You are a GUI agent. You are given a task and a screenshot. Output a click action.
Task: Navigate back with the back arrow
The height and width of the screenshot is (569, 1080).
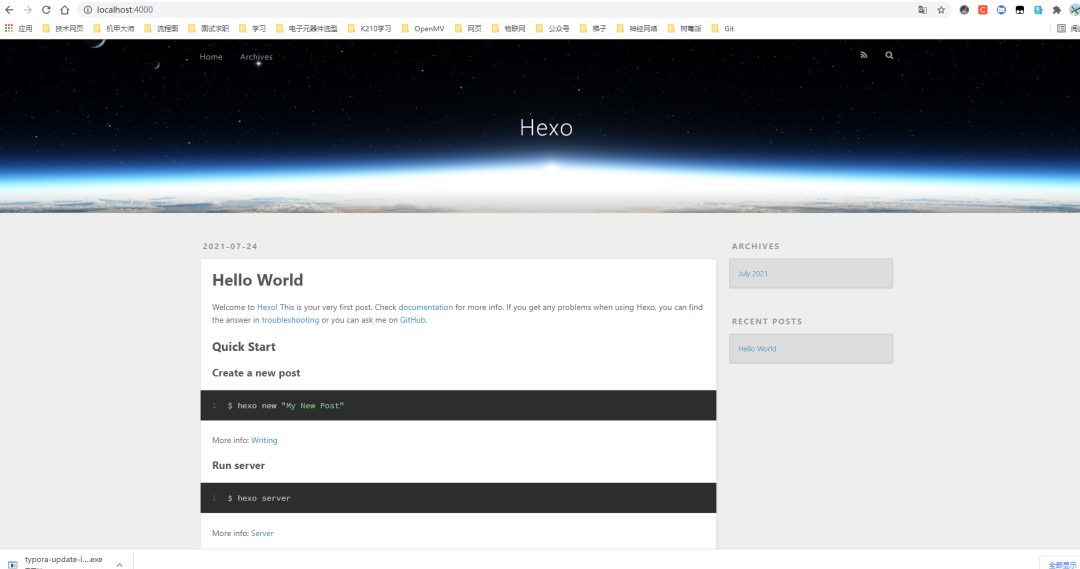click(x=9, y=10)
